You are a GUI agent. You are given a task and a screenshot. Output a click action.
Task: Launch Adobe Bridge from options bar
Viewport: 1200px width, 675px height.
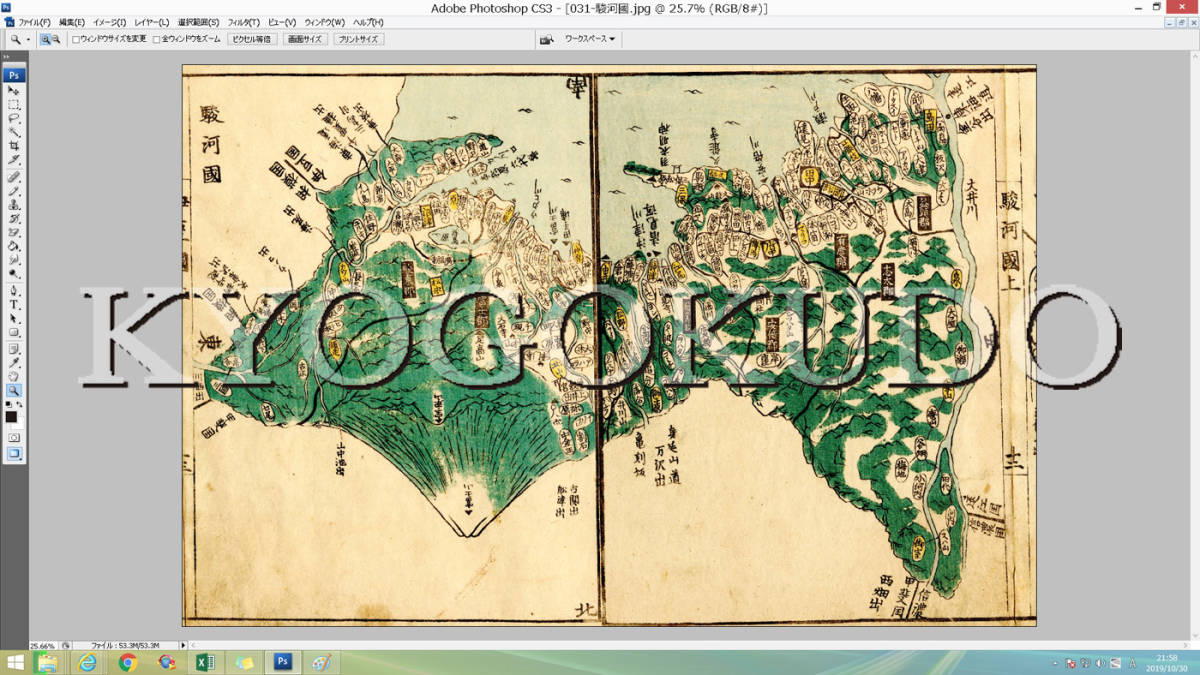pos(547,39)
